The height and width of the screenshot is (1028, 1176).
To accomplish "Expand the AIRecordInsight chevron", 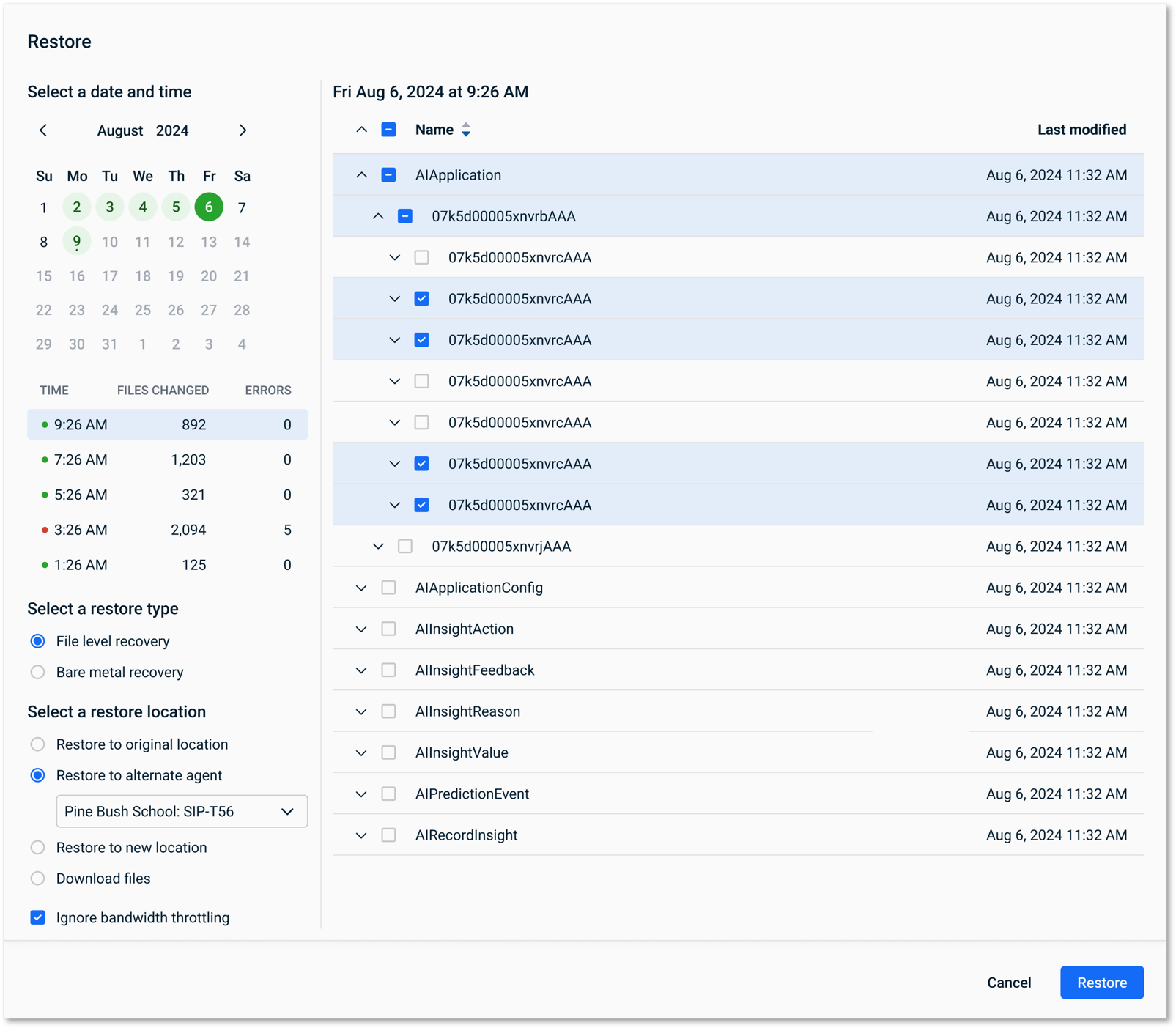I will coord(360,835).
